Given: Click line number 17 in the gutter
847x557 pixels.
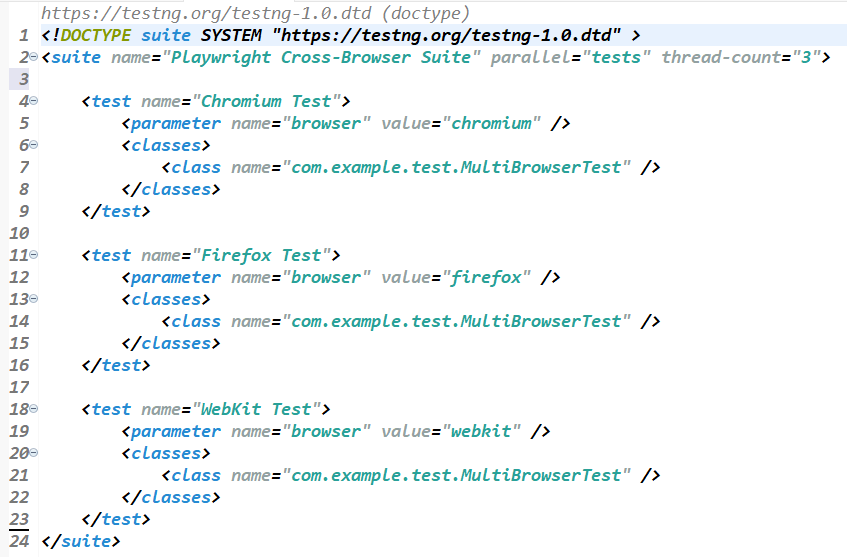Looking at the screenshot, I should click(19, 387).
